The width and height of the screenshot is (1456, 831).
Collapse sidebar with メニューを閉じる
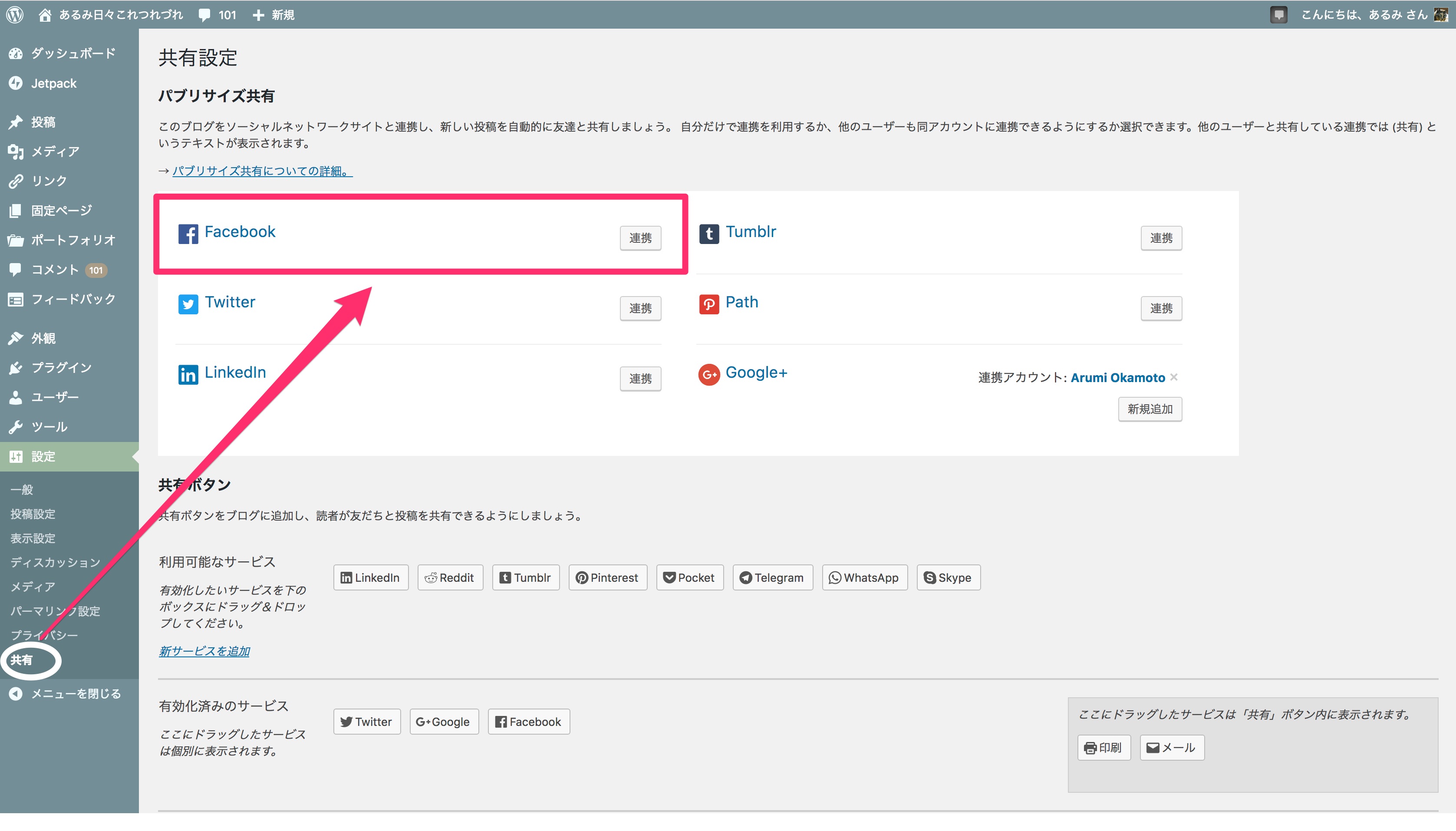tap(69, 694)
